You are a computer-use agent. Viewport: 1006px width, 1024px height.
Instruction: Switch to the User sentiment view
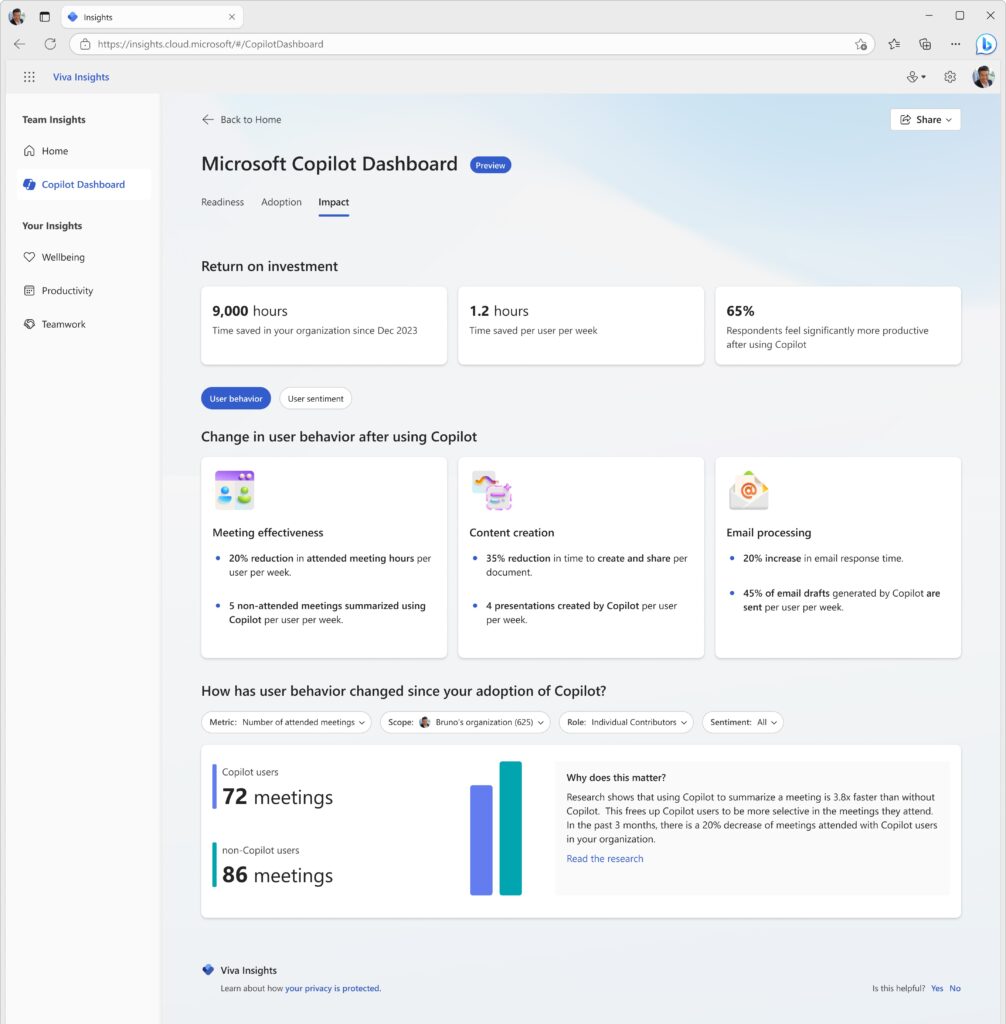pos(315,398)
